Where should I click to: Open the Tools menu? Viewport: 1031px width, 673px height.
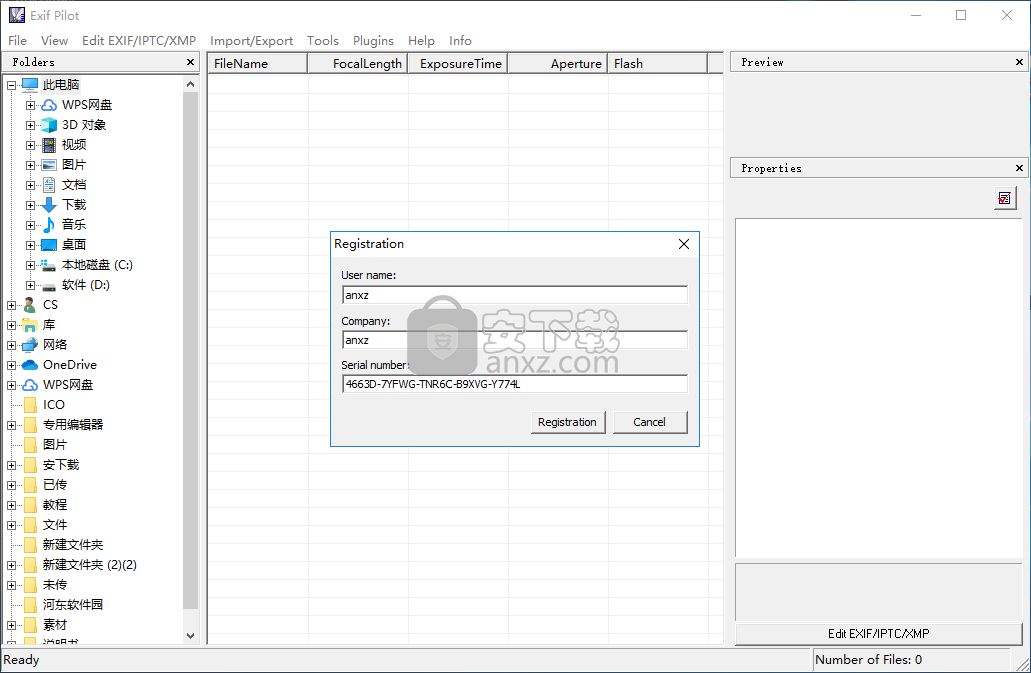coord(323,41)
